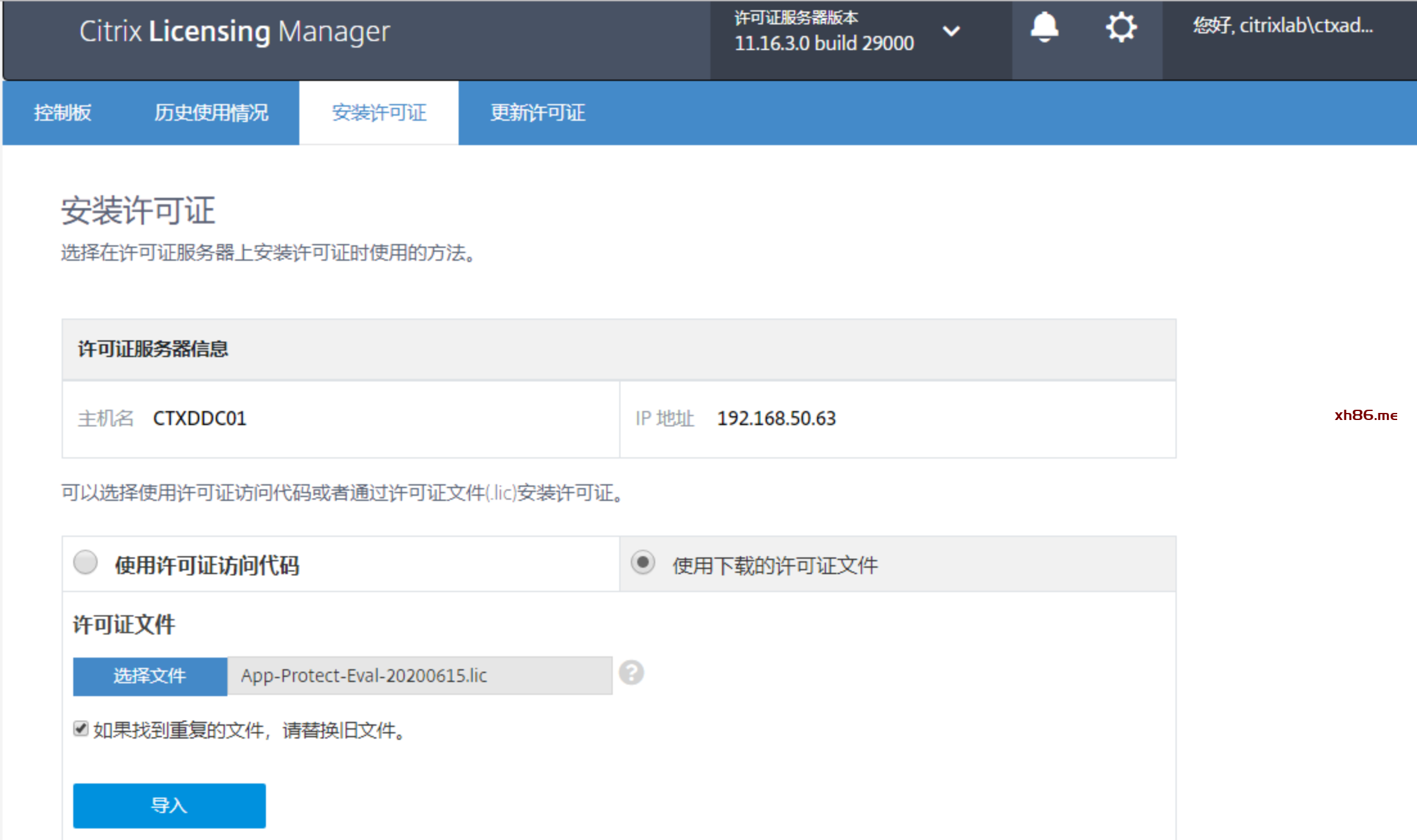This screenshot has width=1417, height=840.
Task: Open the 安装许可证 tab
Action: tap(379, 112)
